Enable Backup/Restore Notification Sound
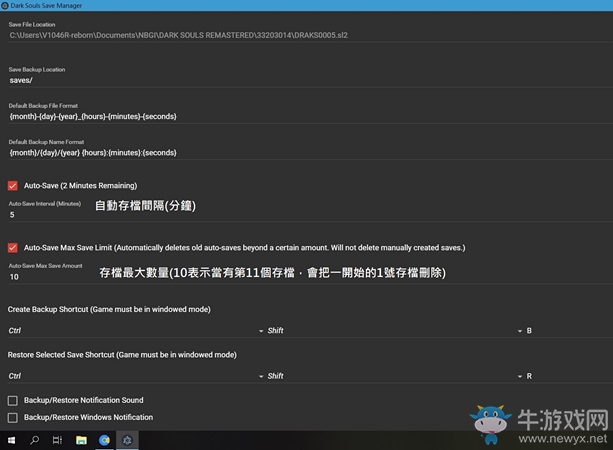Image resolution: width=613 pixels, height=450 pixels. (x=13, y=400)
